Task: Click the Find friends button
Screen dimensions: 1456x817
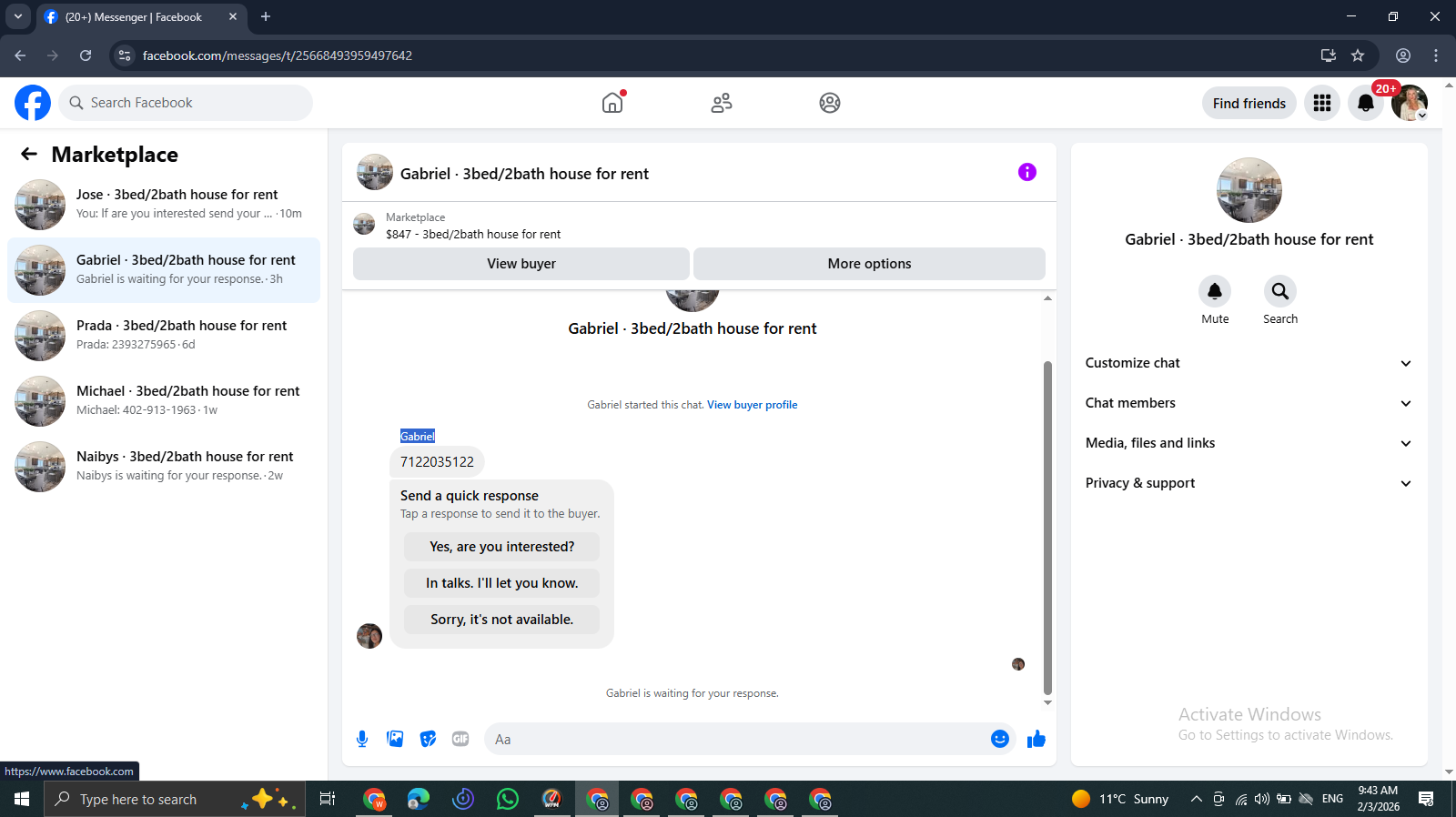Action: pos(1249,103)
